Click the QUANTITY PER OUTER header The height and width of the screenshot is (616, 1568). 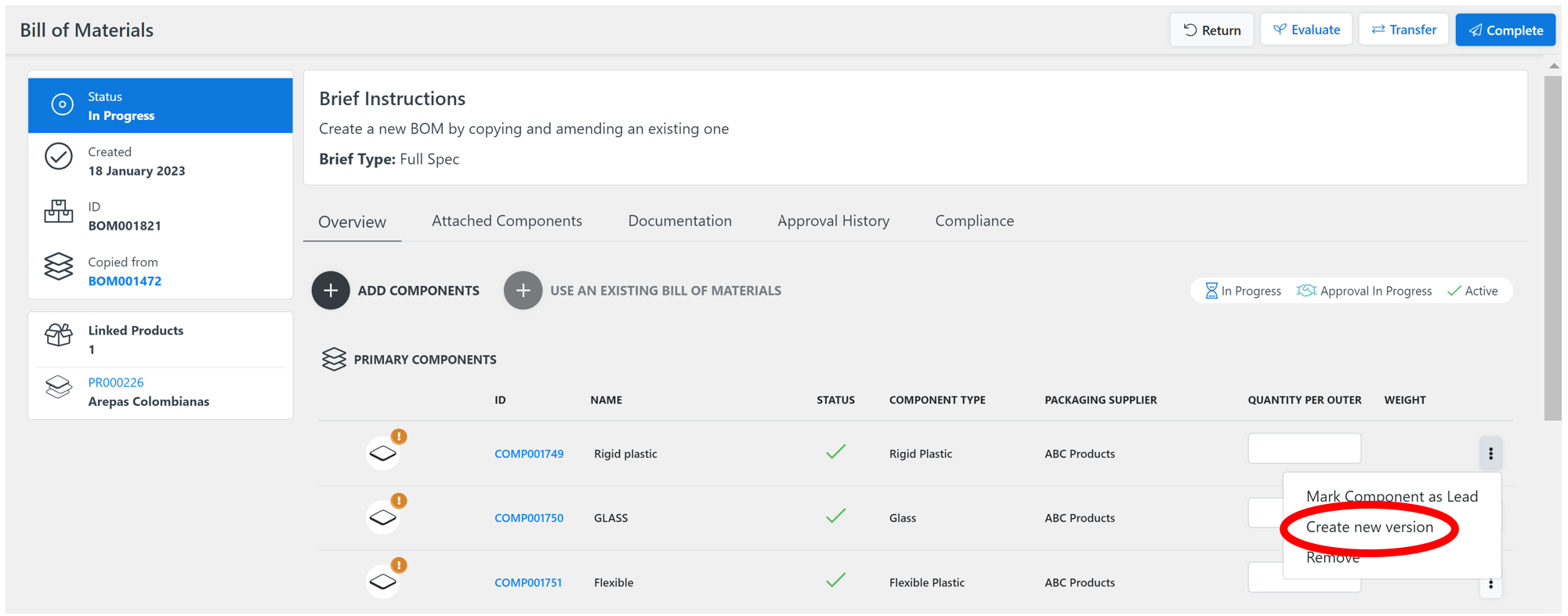[x=1304, y=400]
